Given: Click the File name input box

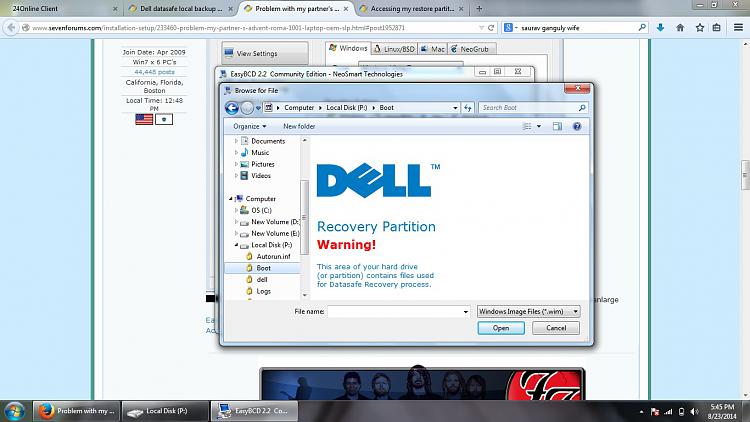Looking at the screenshot, I should coord(395,311).
